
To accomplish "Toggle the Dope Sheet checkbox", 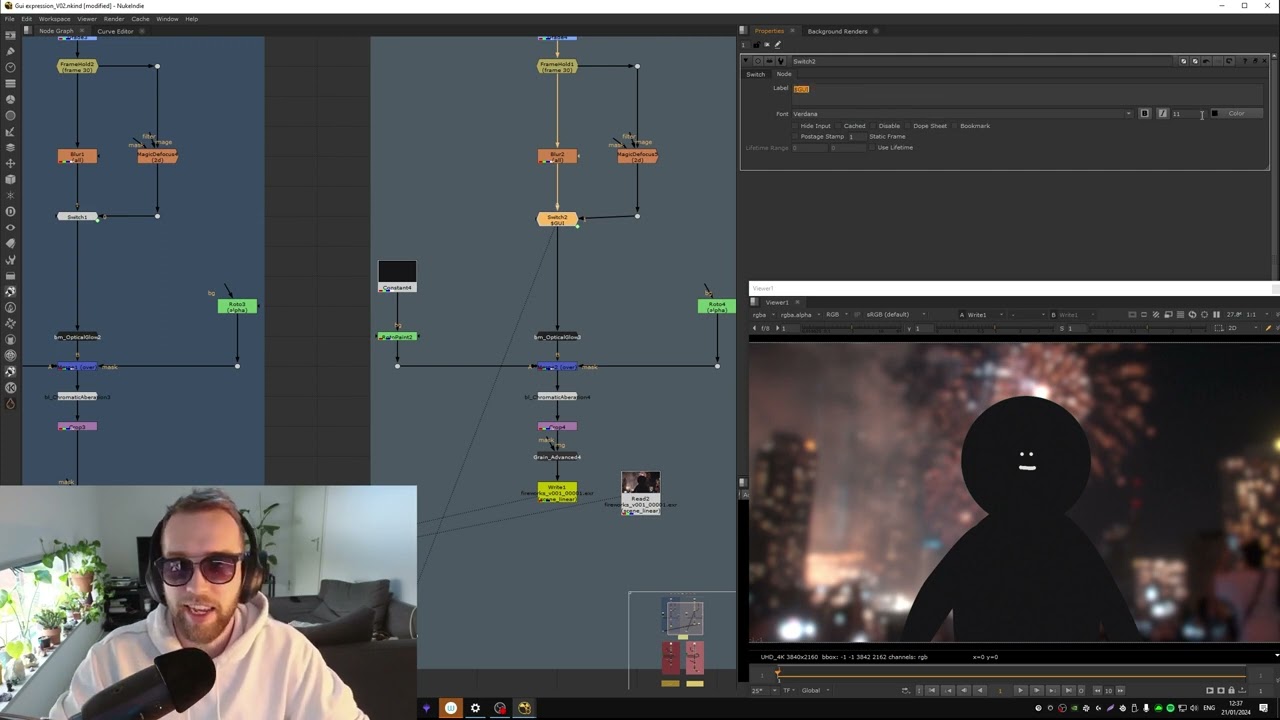I will [908, 126].
